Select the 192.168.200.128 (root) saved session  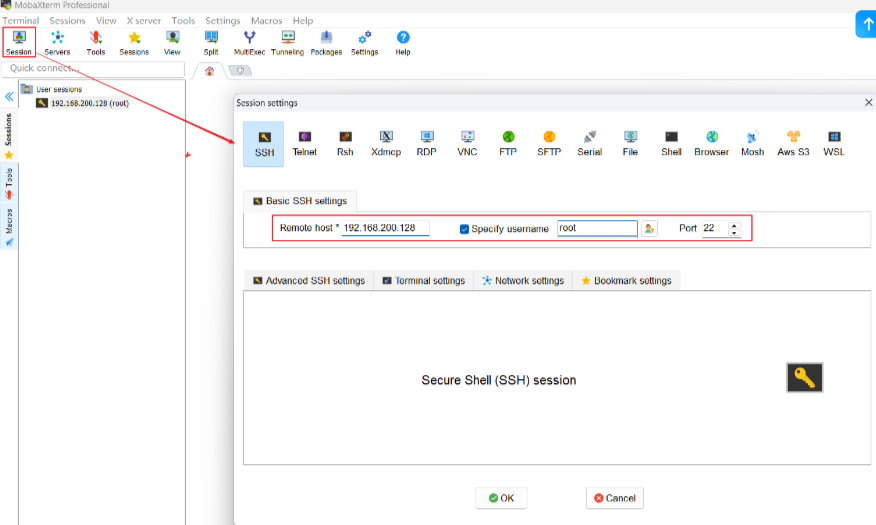88,103
